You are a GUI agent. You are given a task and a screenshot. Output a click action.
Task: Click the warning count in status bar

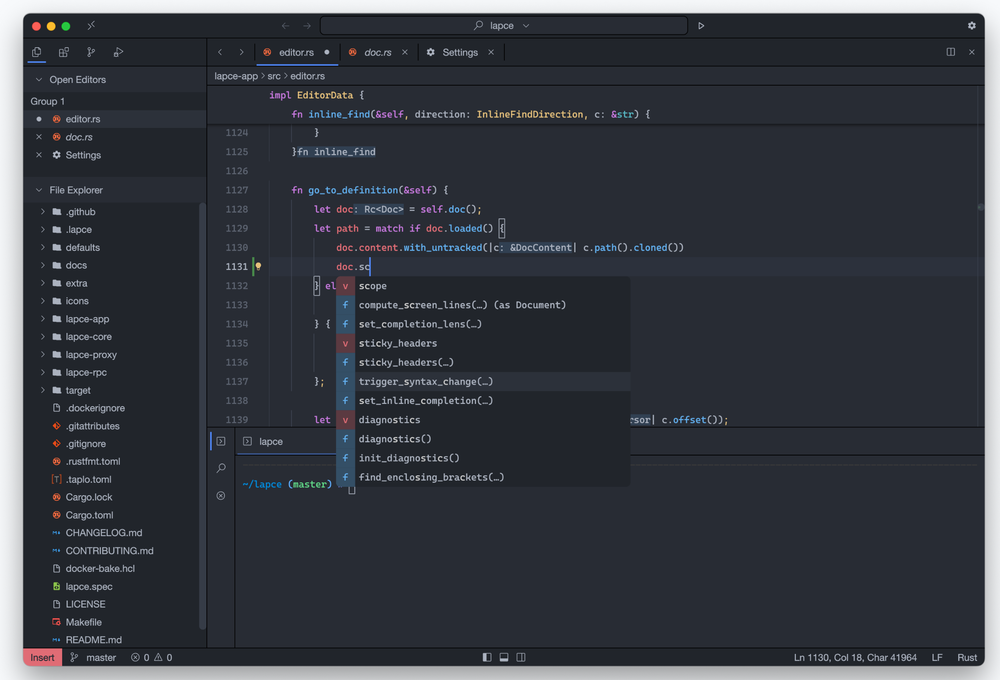pos(163,658)
